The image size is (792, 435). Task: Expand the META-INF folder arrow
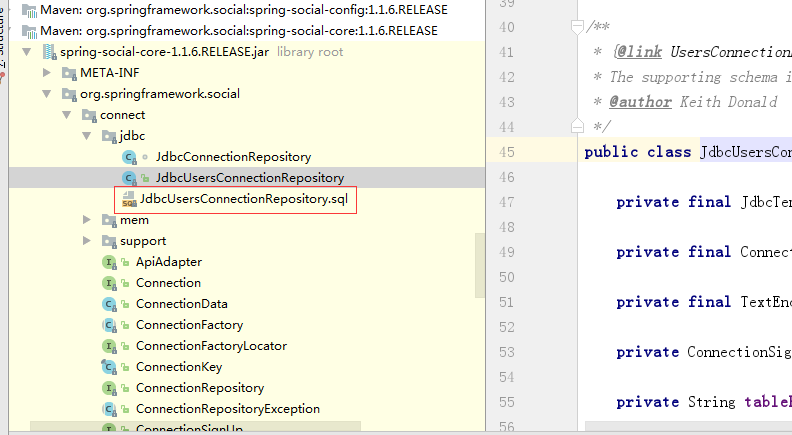46,73
